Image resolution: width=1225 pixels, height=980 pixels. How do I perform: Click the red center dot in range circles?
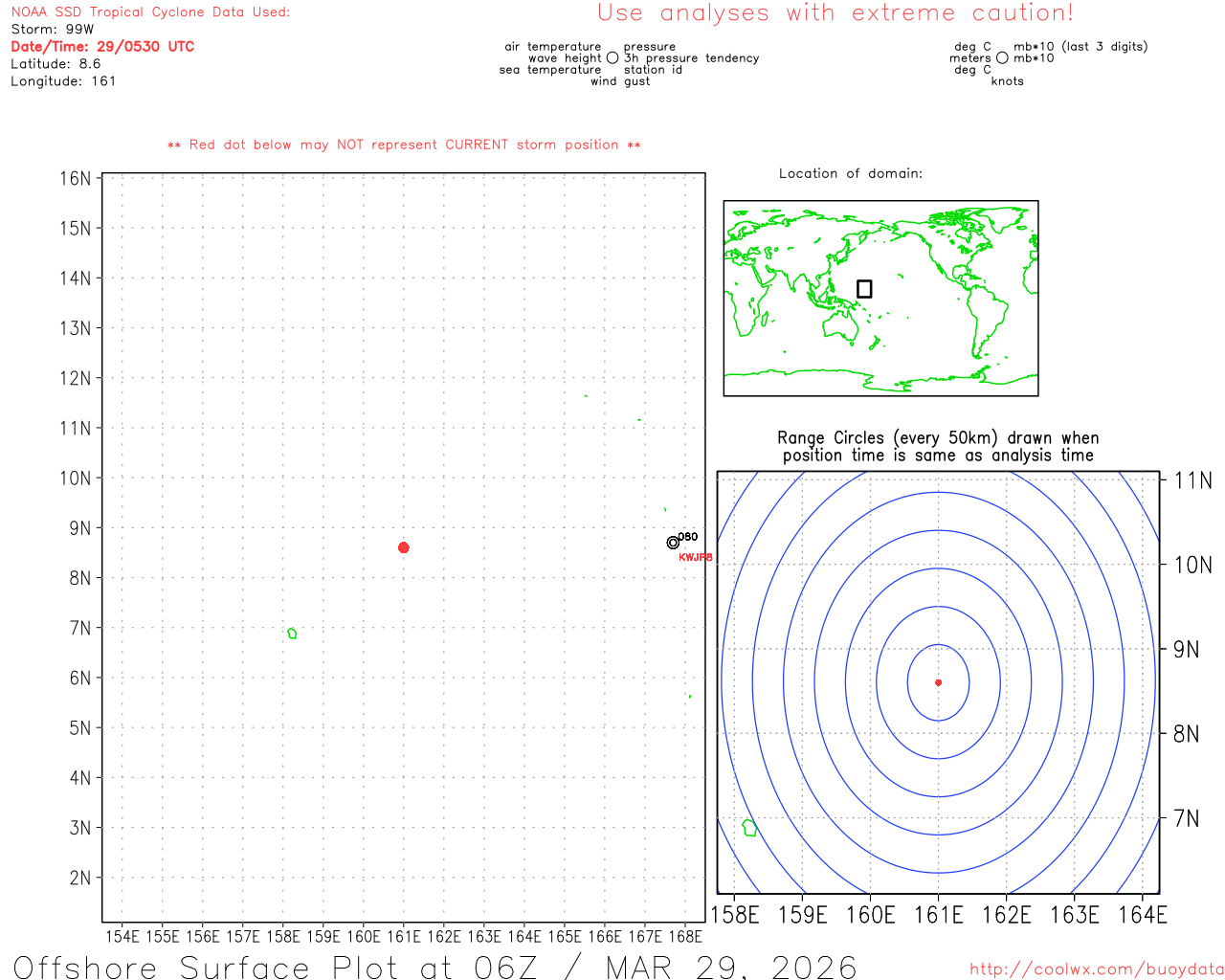pos(938,682)
